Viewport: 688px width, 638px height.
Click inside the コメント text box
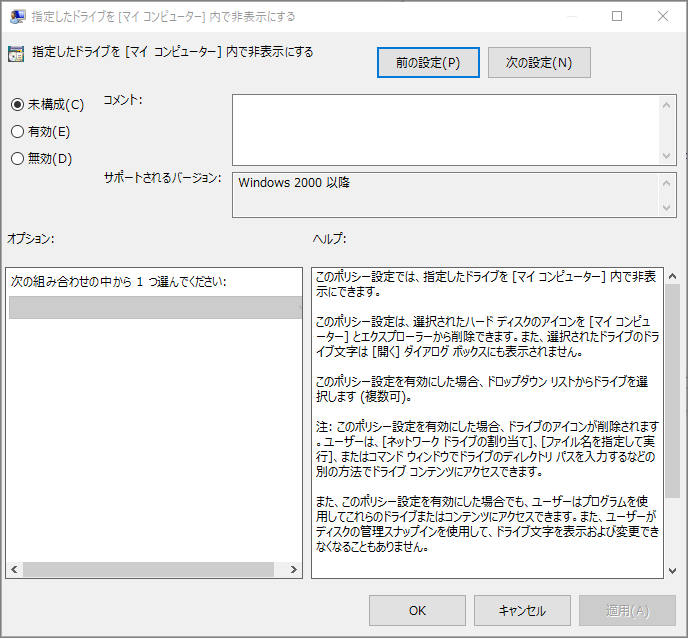[x=445, y=129]
